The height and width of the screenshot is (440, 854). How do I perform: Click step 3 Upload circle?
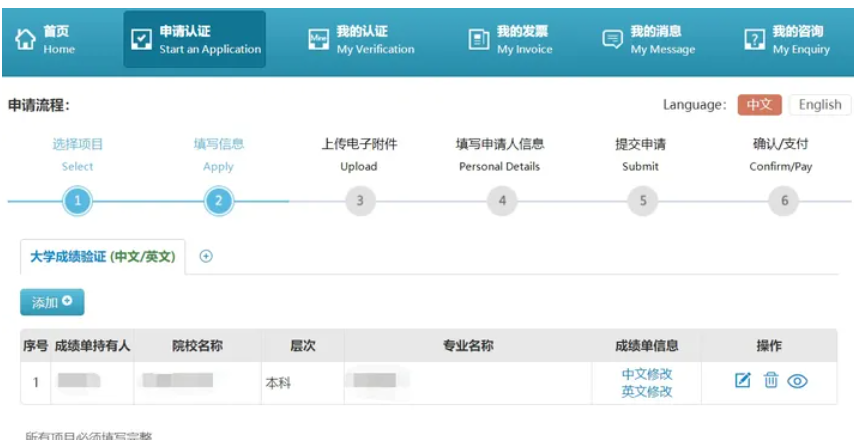tap(360, 202)
